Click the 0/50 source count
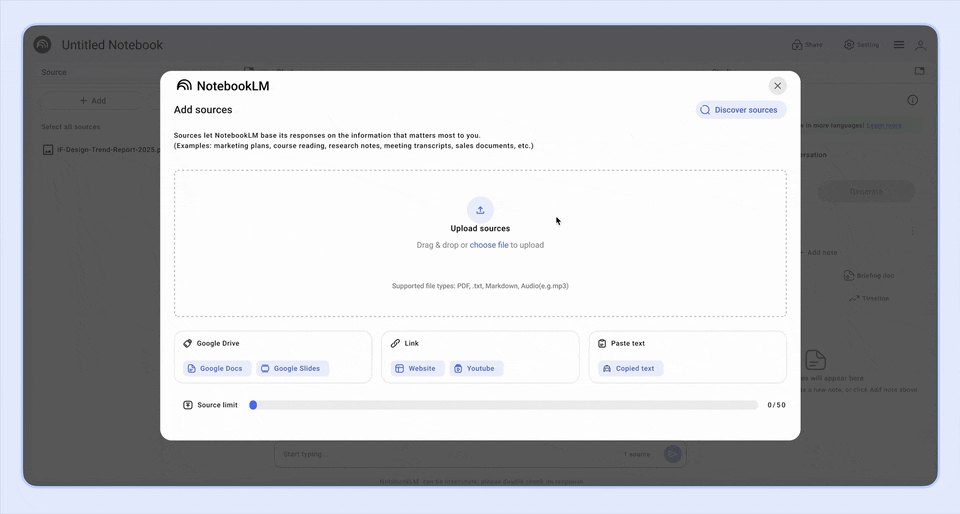 pos(776,405)
